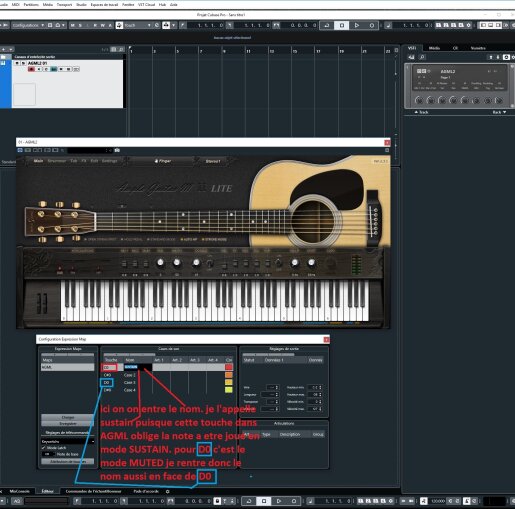Open the Touch automation mode dropdown
The width and height of the screenshot is (515, 509).
(x=138, y=25)
